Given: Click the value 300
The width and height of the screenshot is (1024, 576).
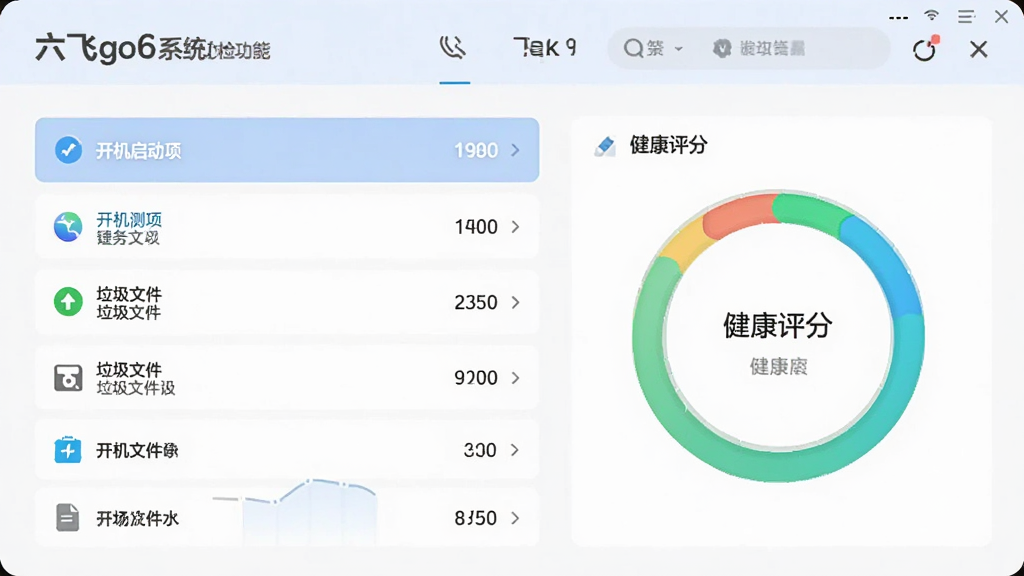Looking at the screenshot, I should click(x=480, y=450).
